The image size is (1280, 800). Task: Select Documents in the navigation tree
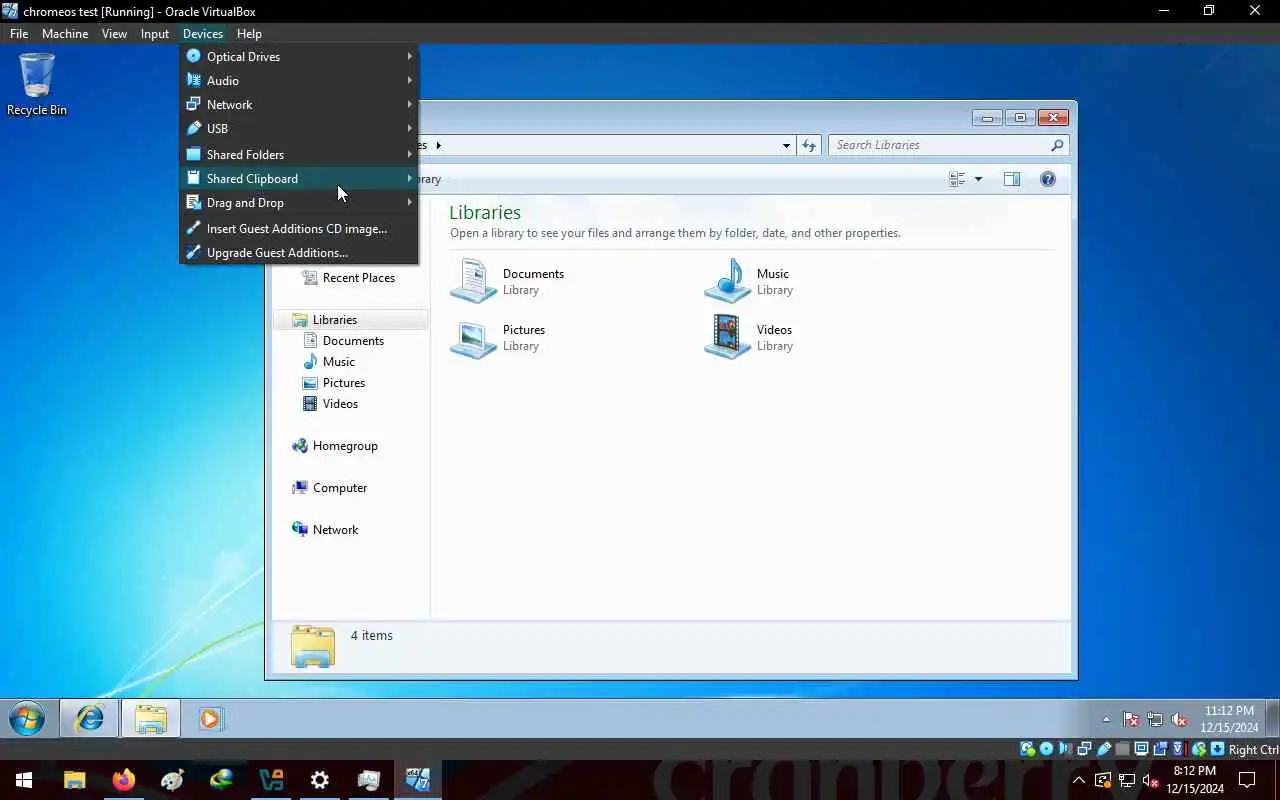click(343, 341)
